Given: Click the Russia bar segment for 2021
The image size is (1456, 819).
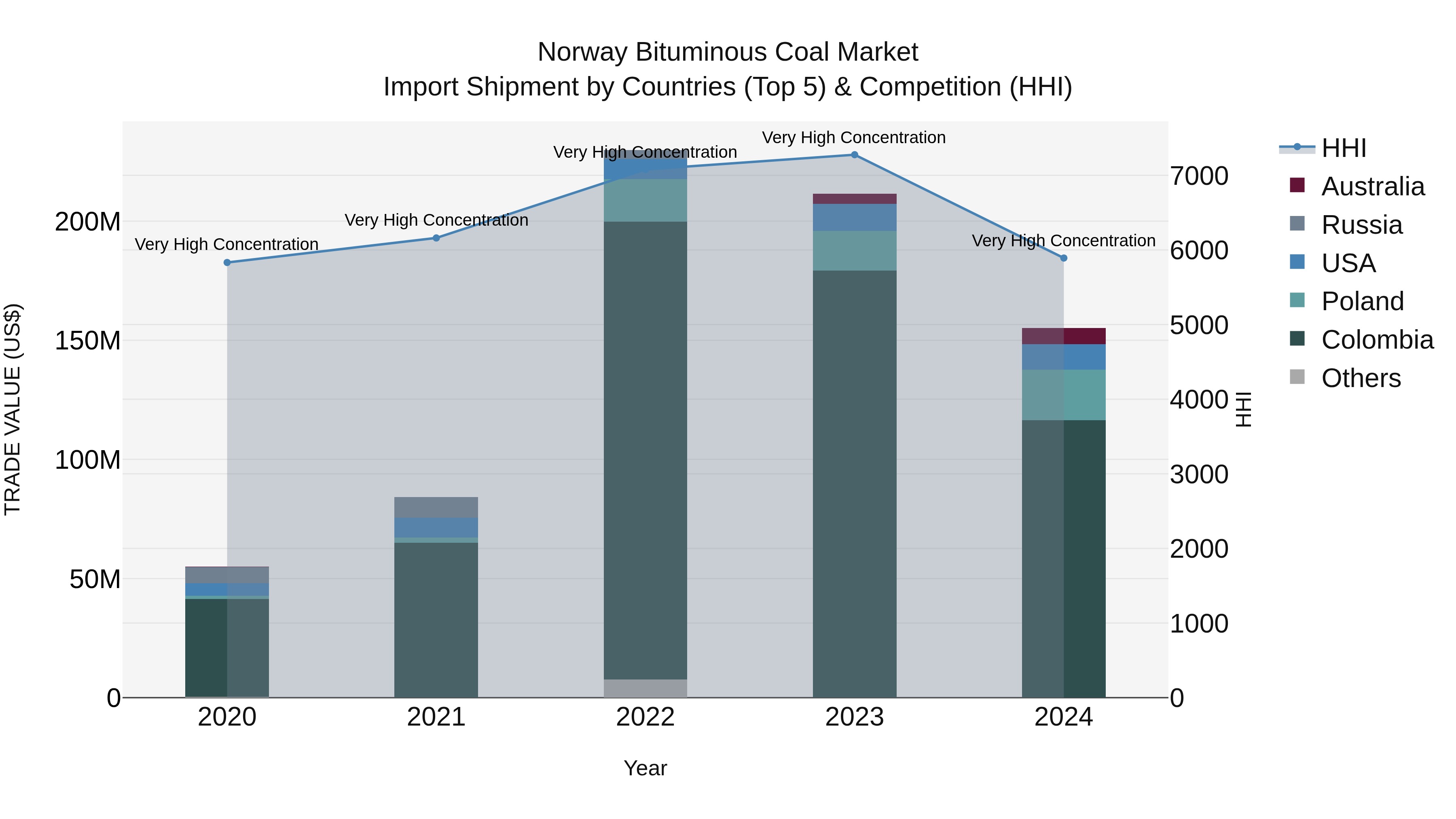Looking at the screenshot, I should 436,508.
